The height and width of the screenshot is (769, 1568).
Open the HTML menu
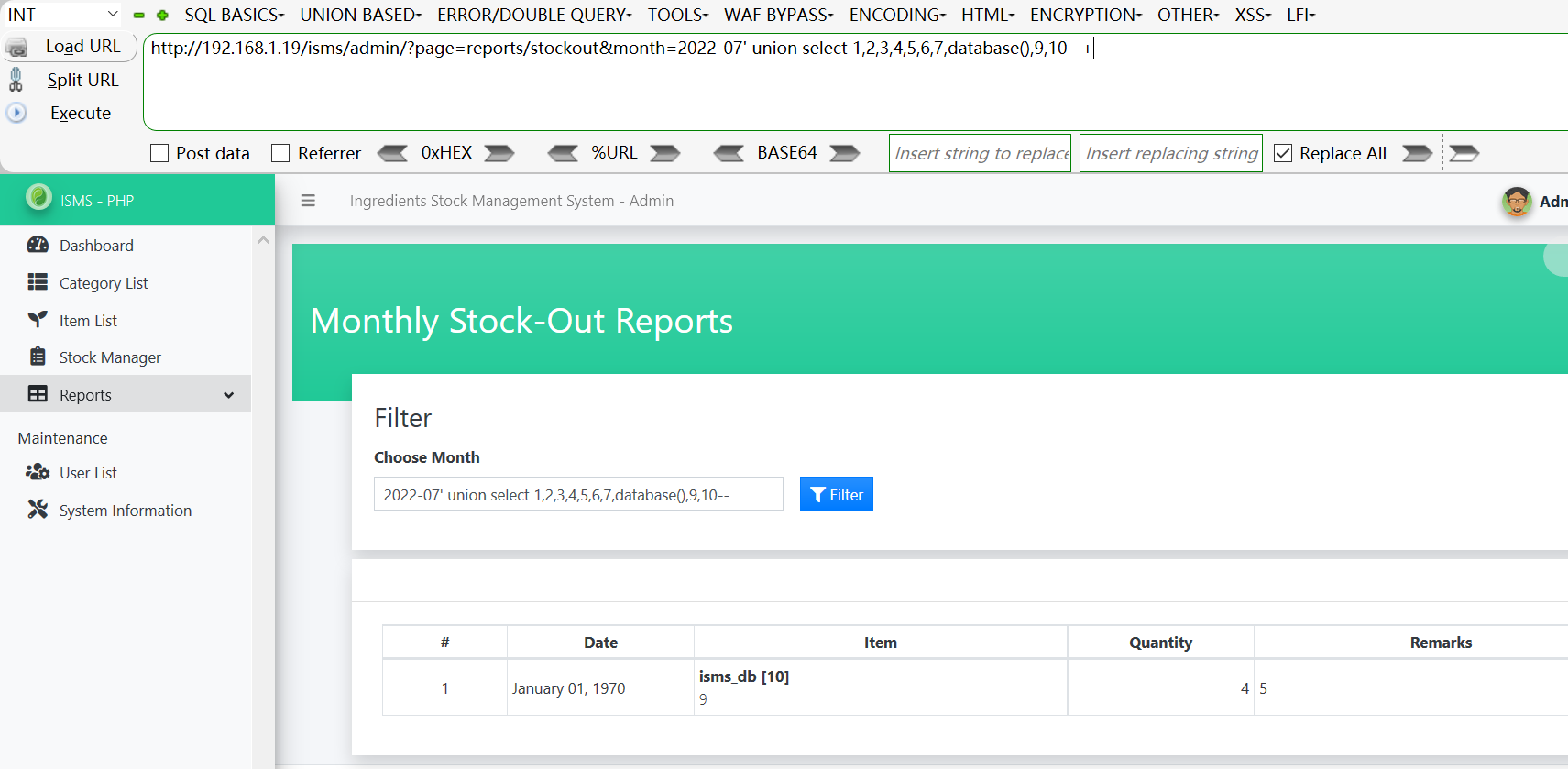point(988,15)
